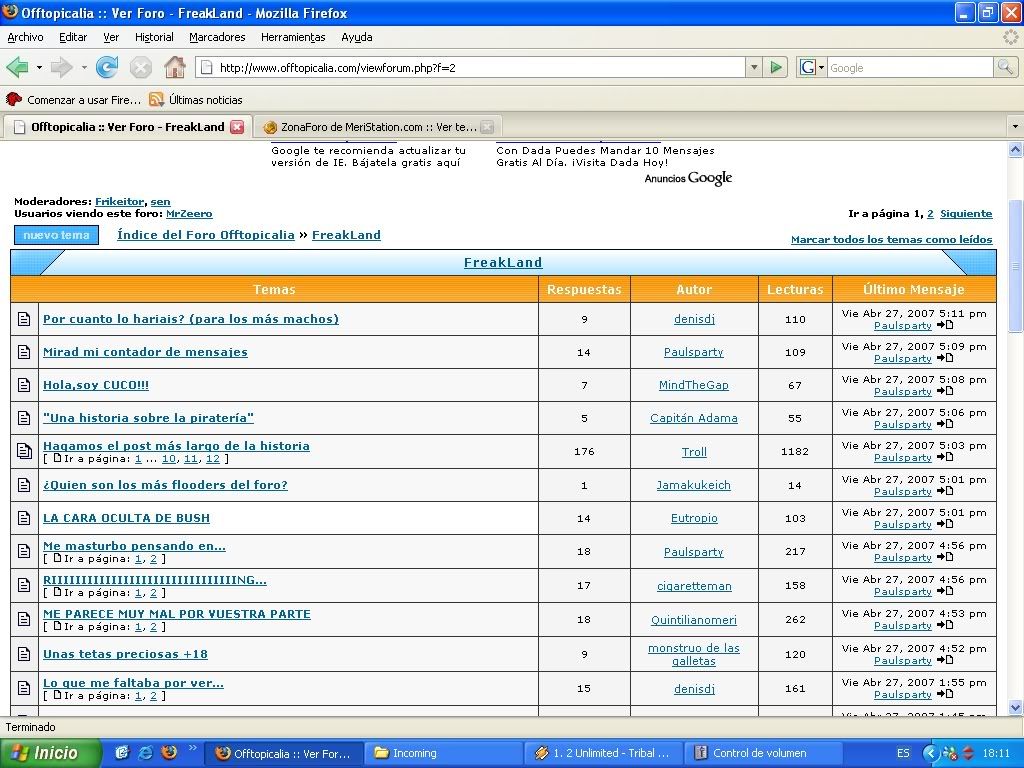Switch to ZonaForo de MeriStation tab
Viewport: 1024px width, 768px height.
click(370, 127)
